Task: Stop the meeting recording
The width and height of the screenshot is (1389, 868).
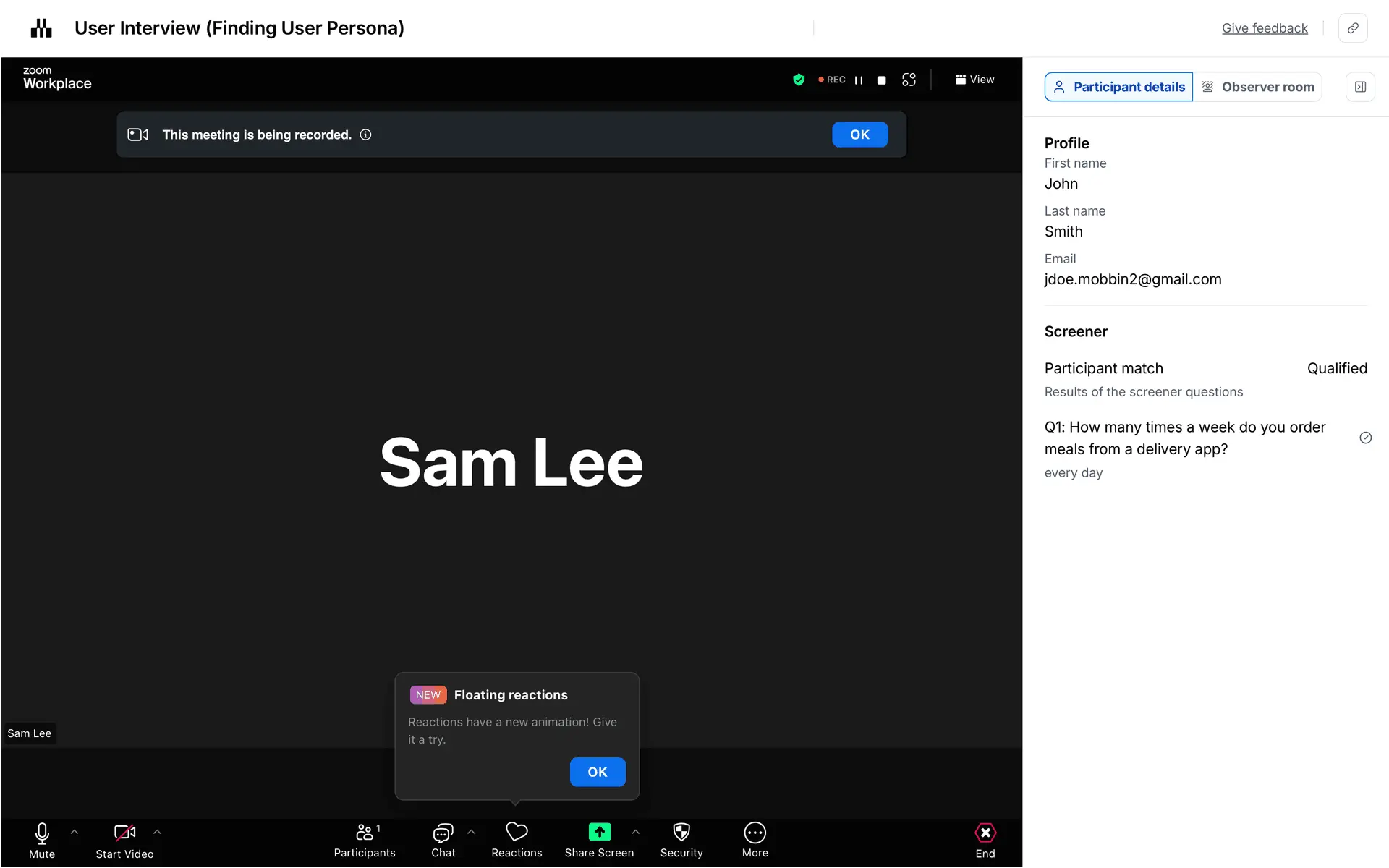Action: point(881,80)
